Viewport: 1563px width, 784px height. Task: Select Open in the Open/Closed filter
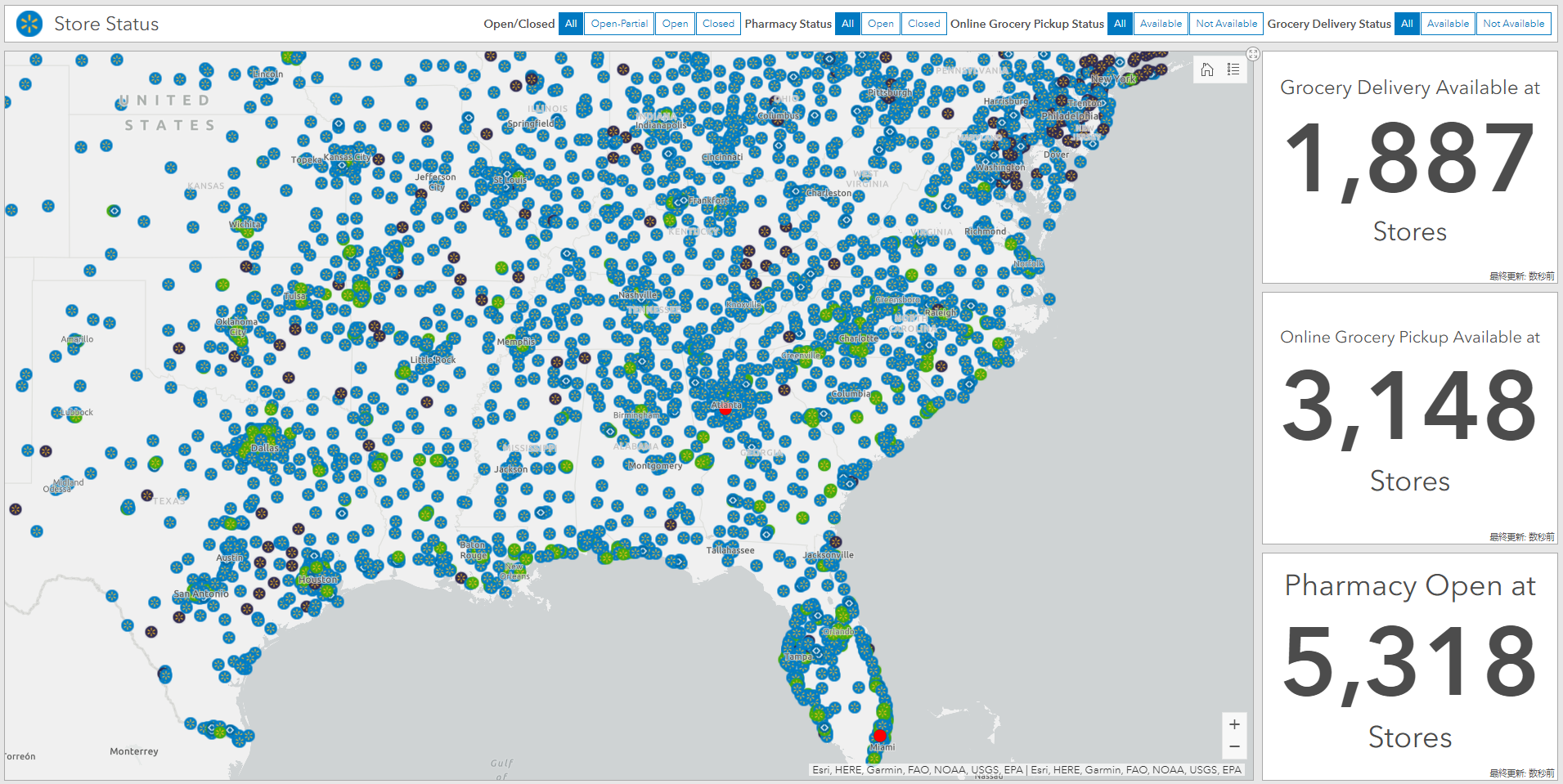[675, 24]
